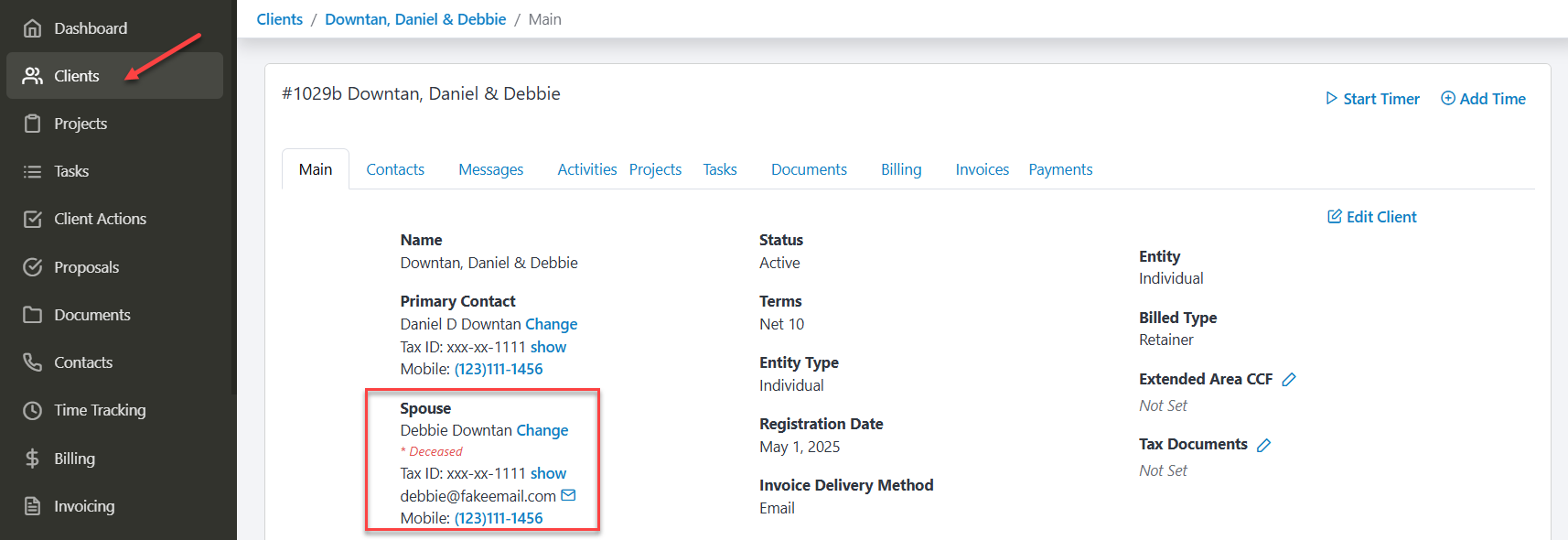Open the Invoices tab
Image resolution: width=1568 pixels, height=540 pixels.
tap(983, 169)
